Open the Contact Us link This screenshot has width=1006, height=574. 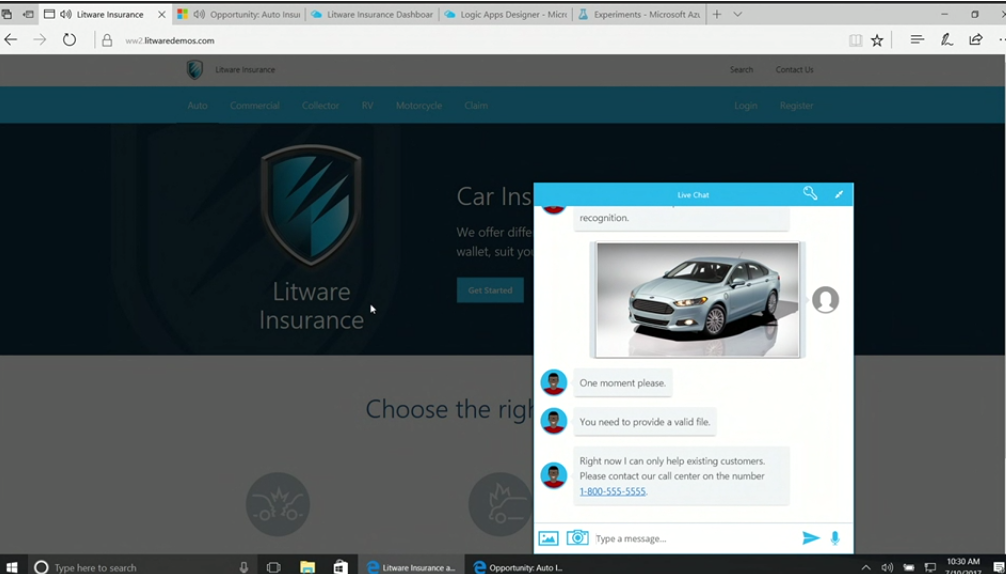click(794, 69)
